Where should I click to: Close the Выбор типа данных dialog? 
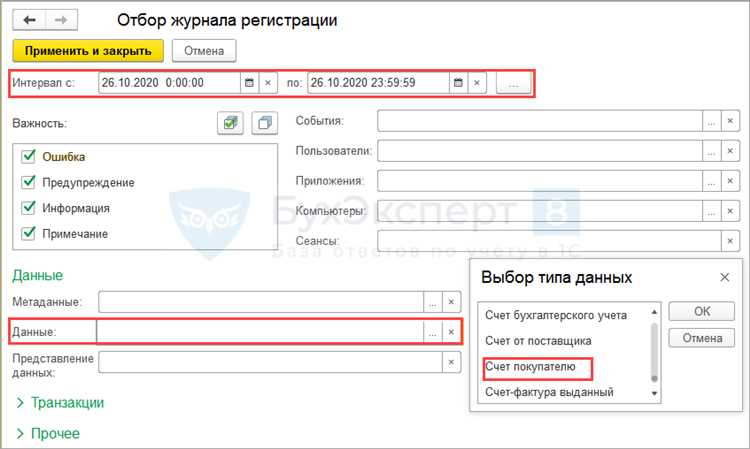725,277
